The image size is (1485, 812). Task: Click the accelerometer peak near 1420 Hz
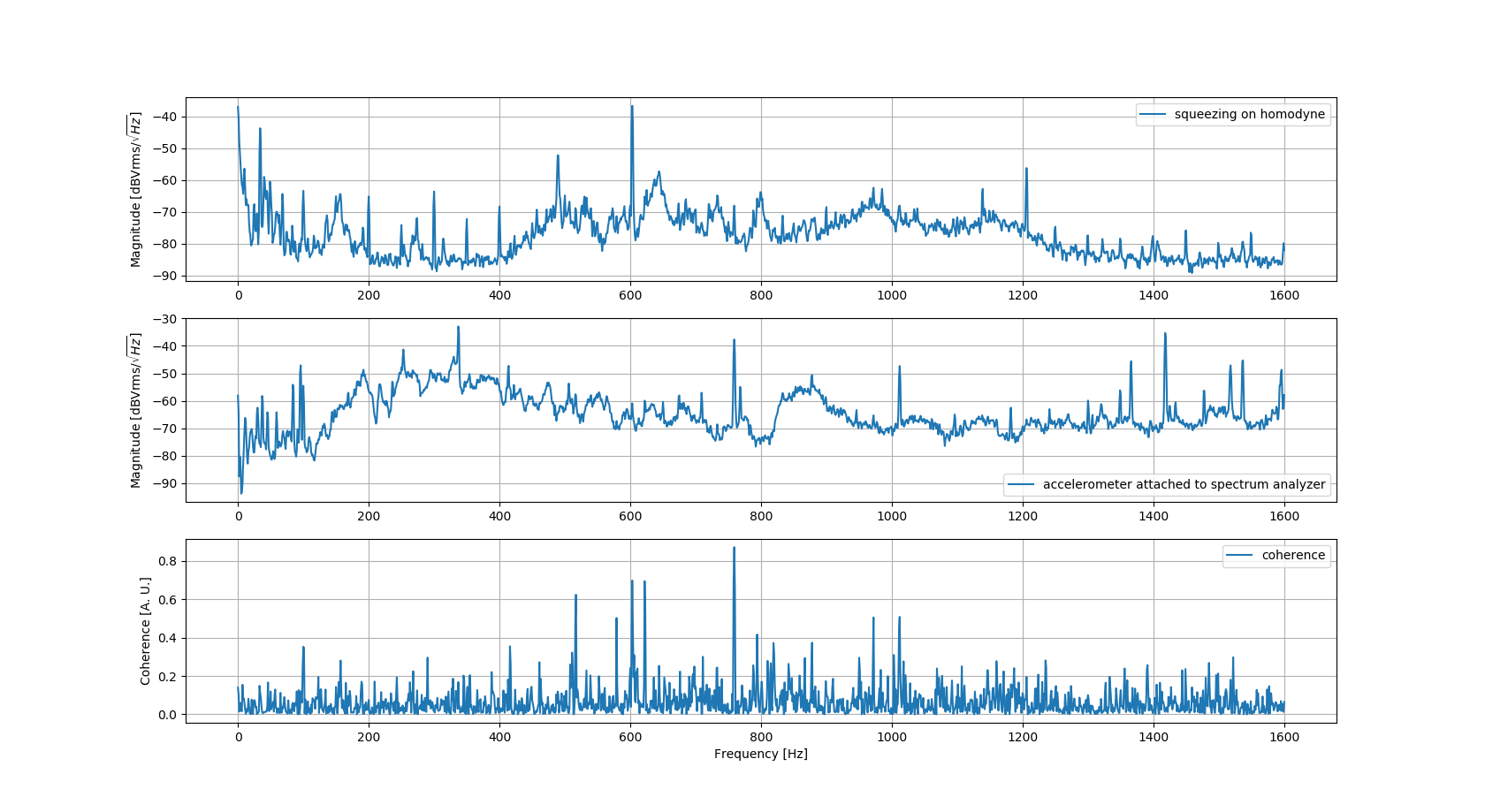(x=1165, y=334)
